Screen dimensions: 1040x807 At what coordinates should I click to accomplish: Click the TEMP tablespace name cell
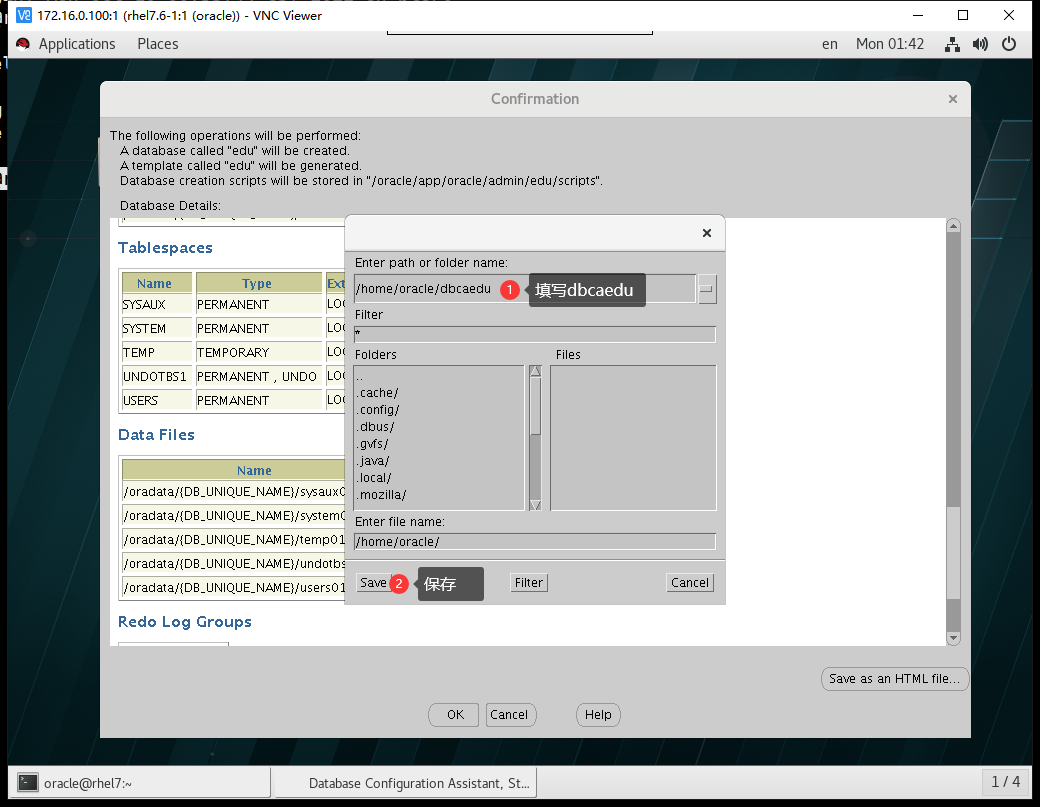tap(157, 352)
